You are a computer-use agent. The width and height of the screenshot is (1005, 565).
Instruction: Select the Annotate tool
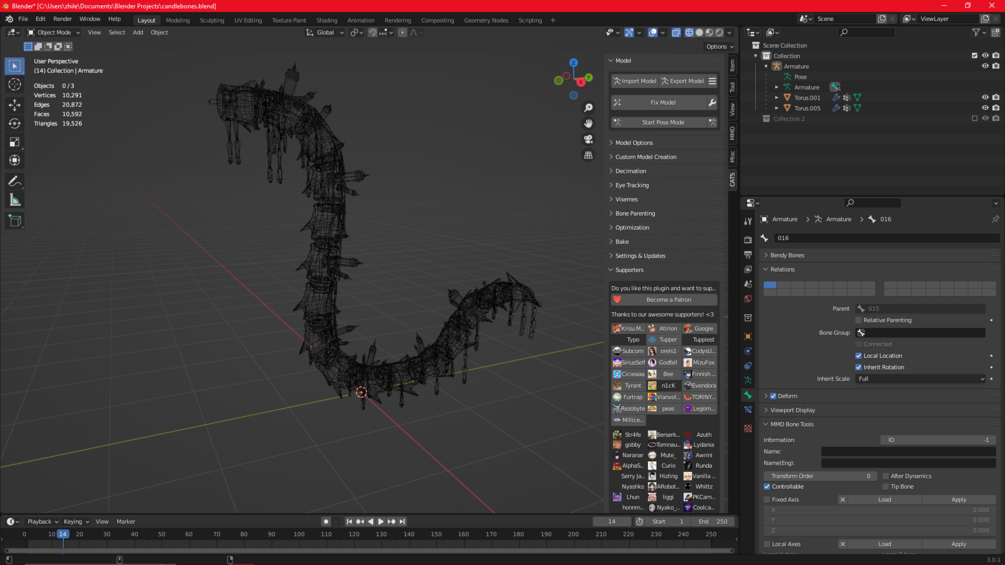pos(15,182)
